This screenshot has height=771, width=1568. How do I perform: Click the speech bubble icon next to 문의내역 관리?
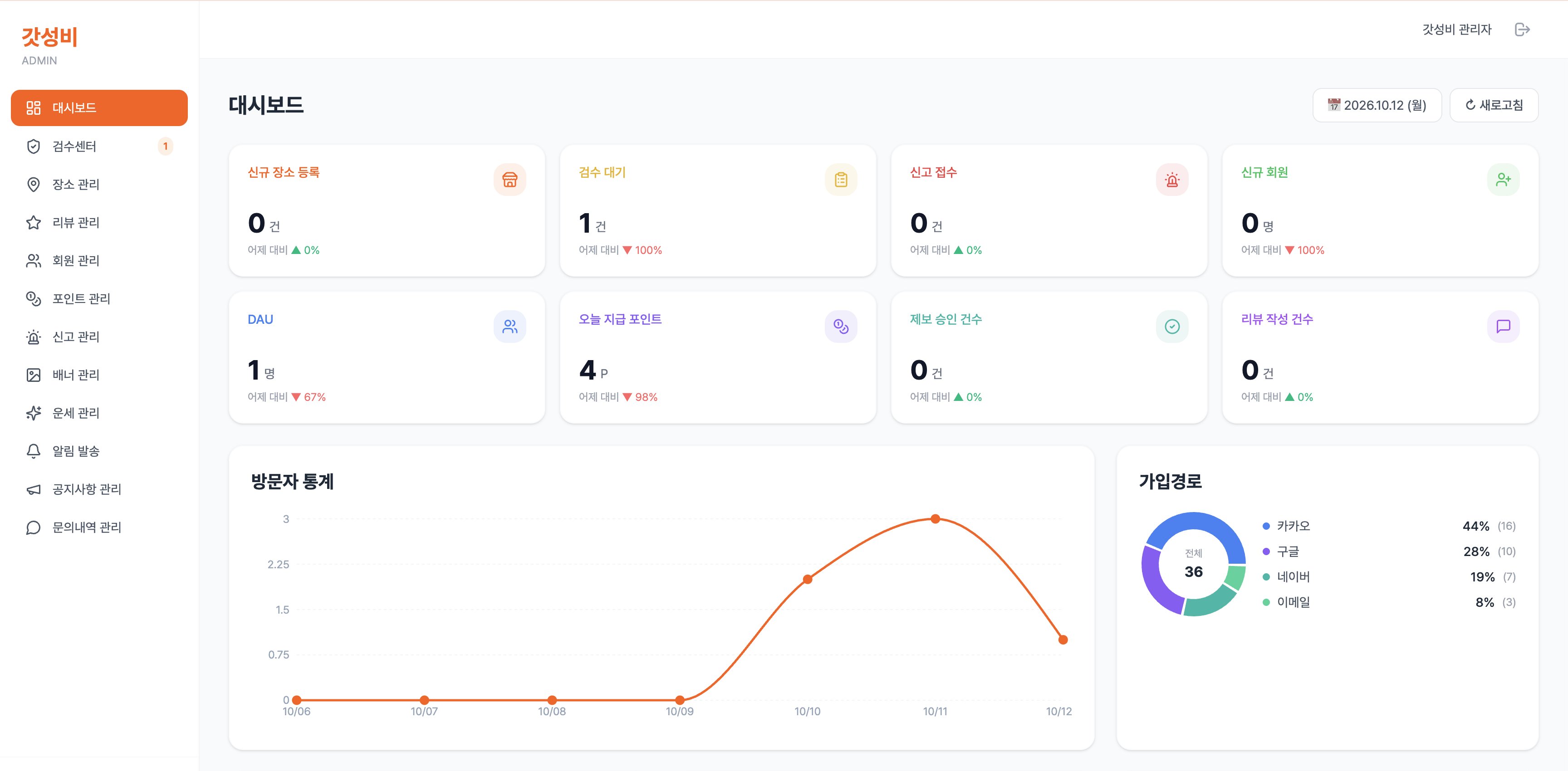34,527
